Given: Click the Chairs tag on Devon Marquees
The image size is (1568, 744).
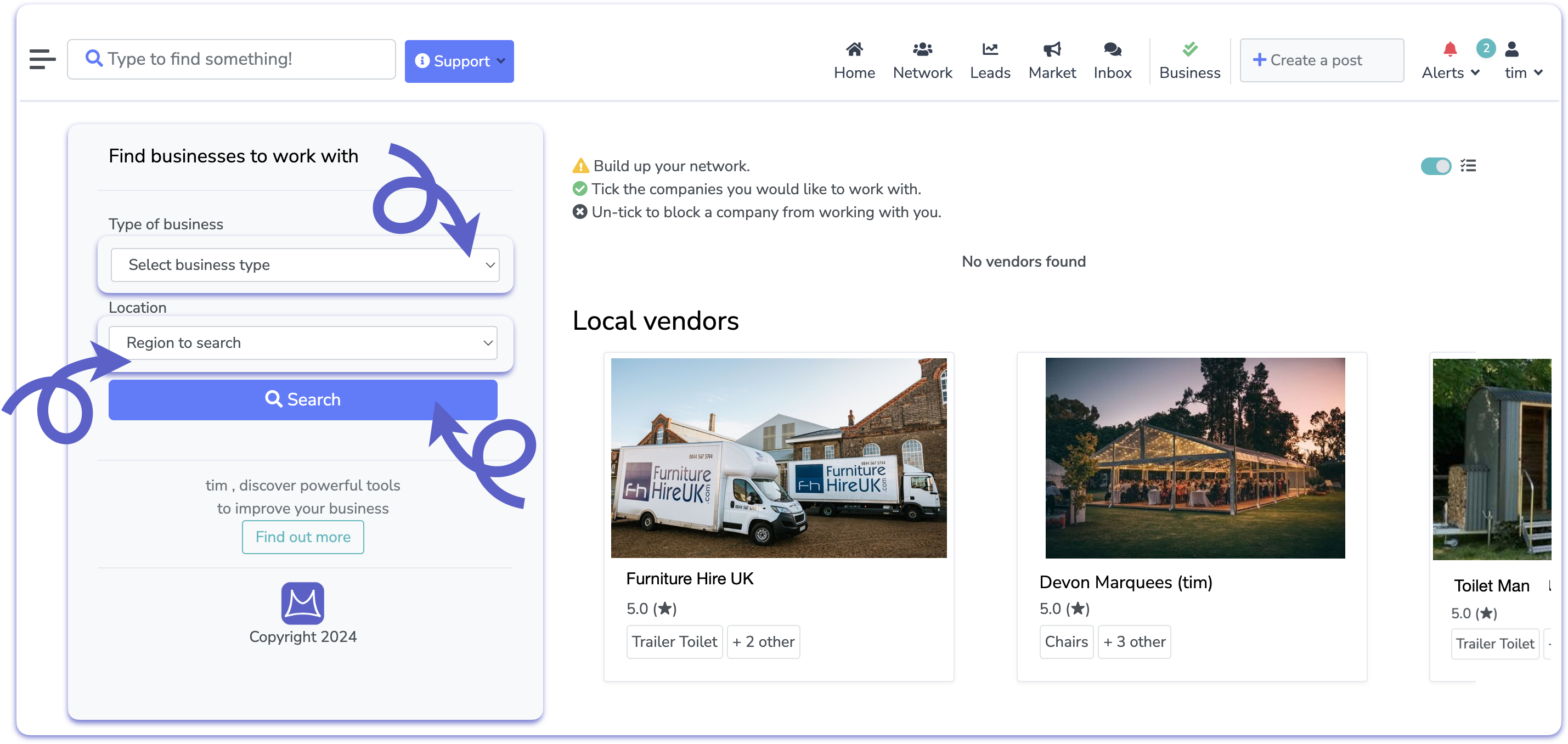Looking at the screenshot, I should tap(1066, 642).
